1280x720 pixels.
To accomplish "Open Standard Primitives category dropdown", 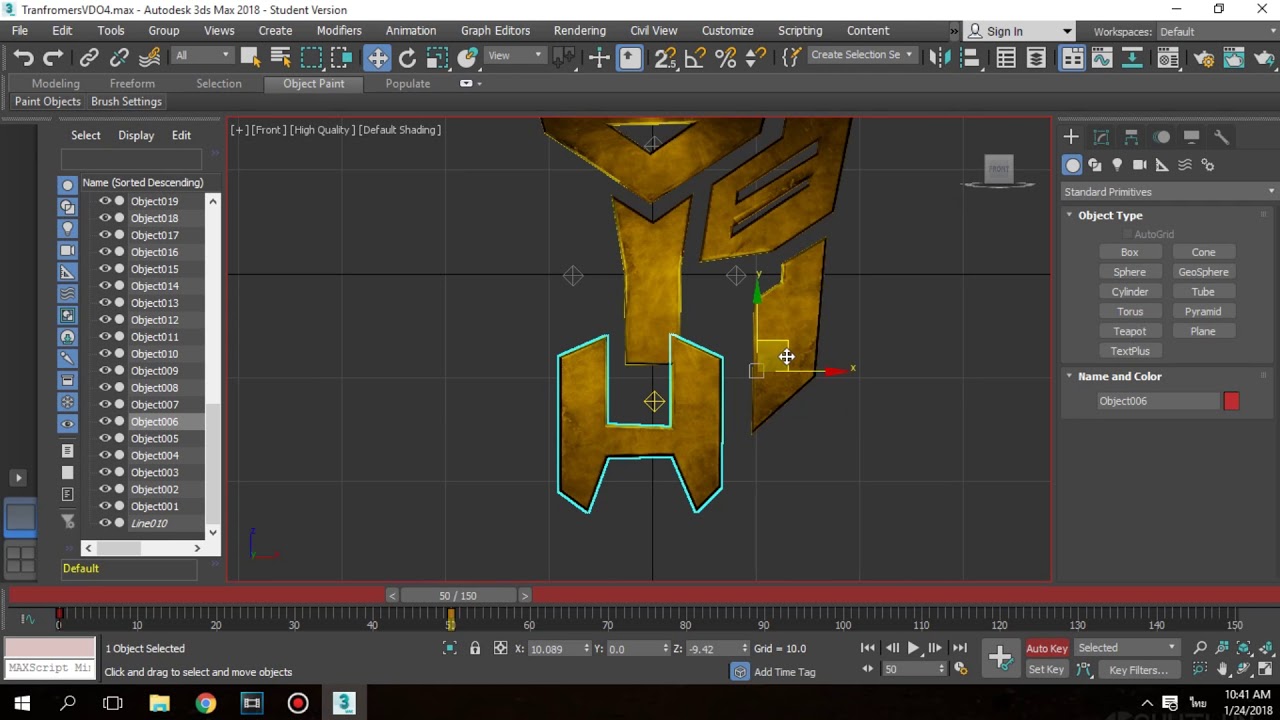I will point(1168,192).
